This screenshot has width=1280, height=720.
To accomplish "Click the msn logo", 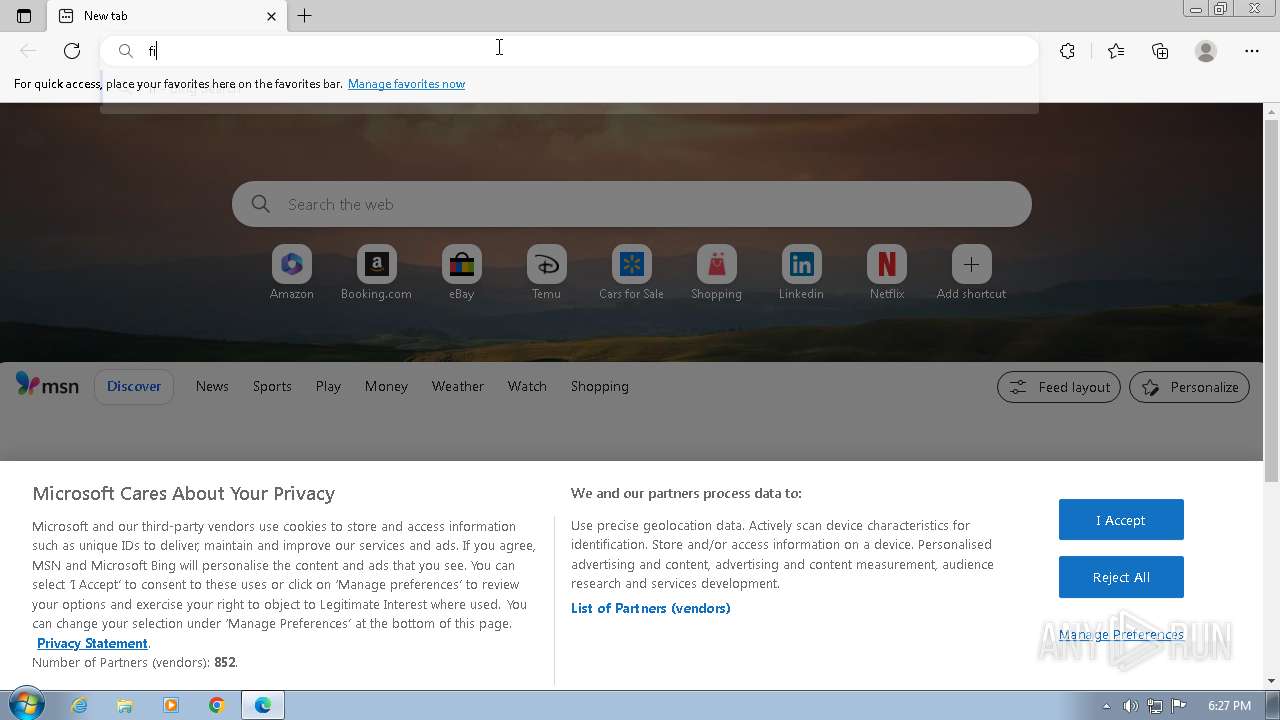I will click(x=47, y=385).
